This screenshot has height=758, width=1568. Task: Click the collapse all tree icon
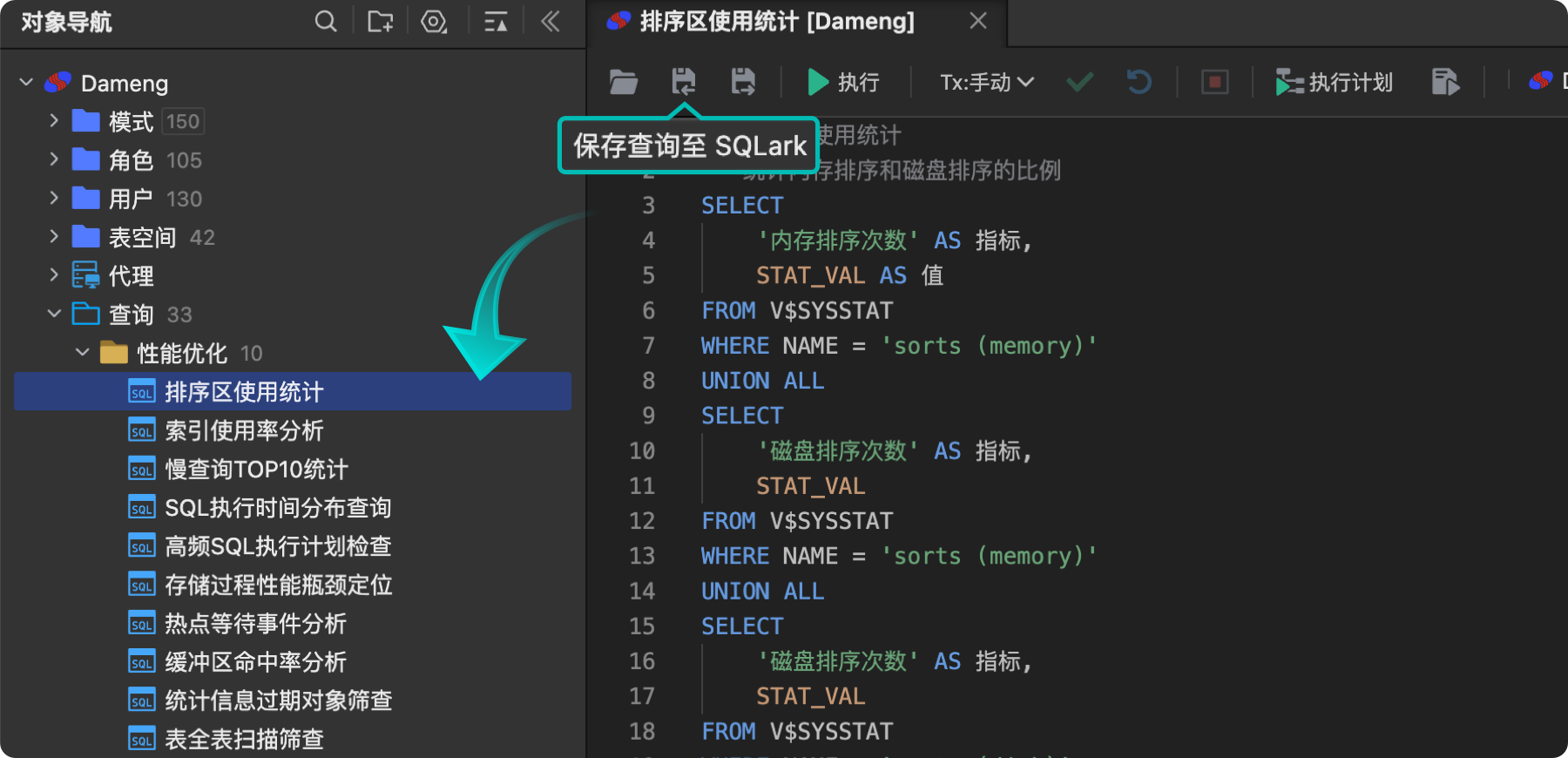pyautogui.click(x=496, y=22)
